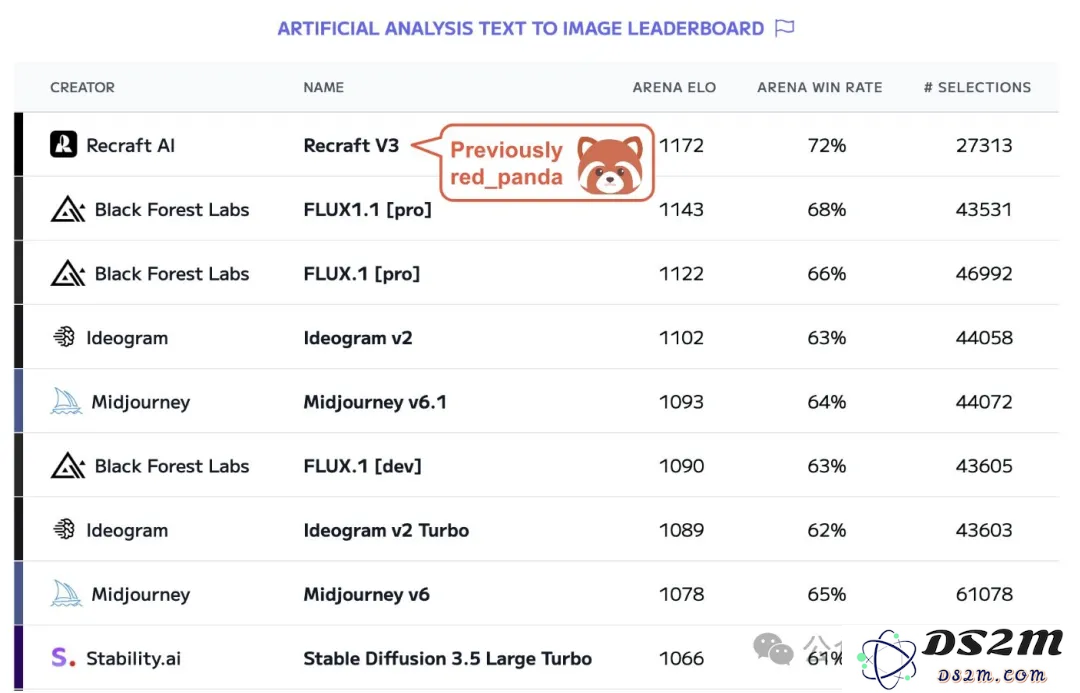Click the red panda illustration in callout

pos(610,165)
